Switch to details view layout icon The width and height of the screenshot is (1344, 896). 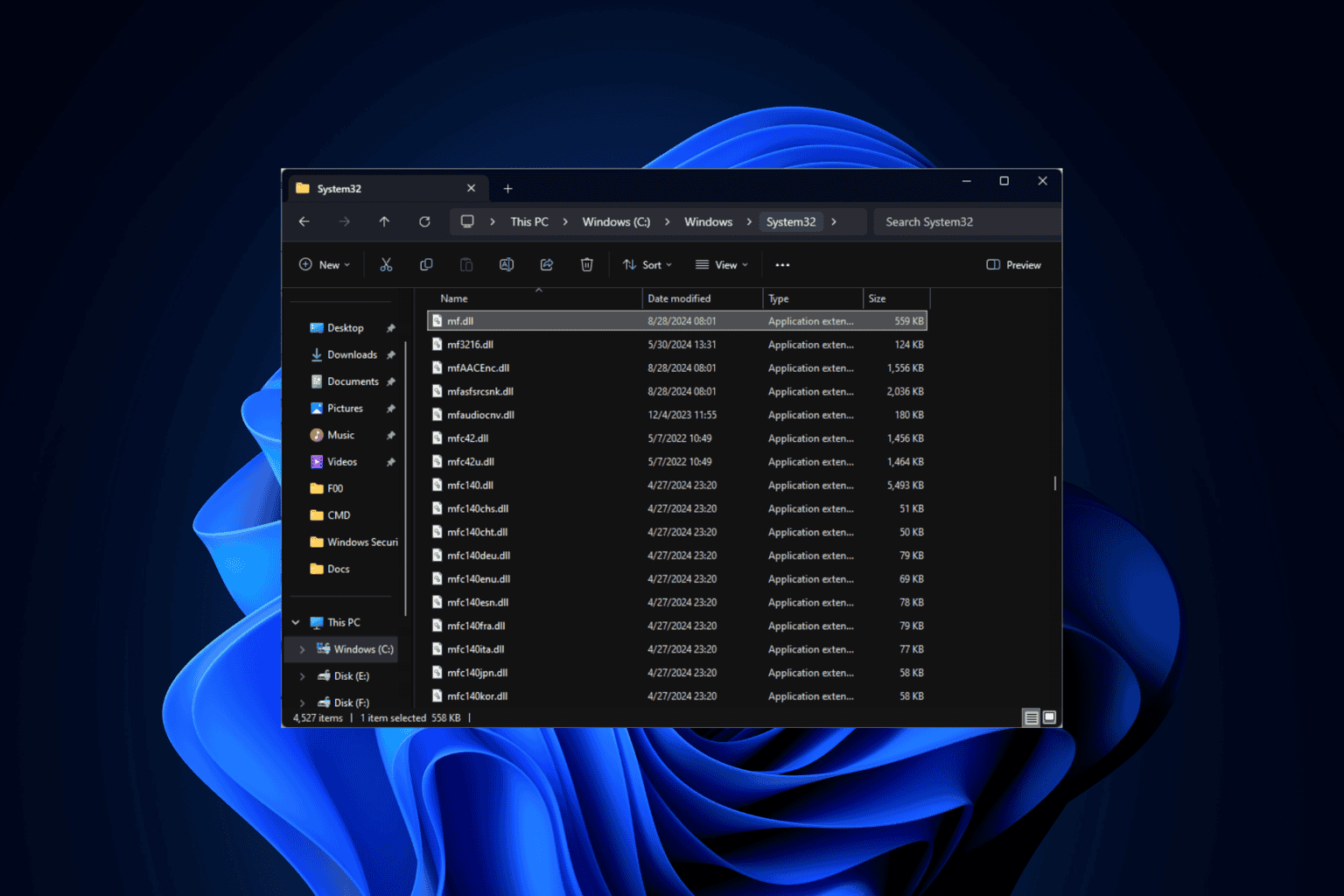click(1032, 717)
